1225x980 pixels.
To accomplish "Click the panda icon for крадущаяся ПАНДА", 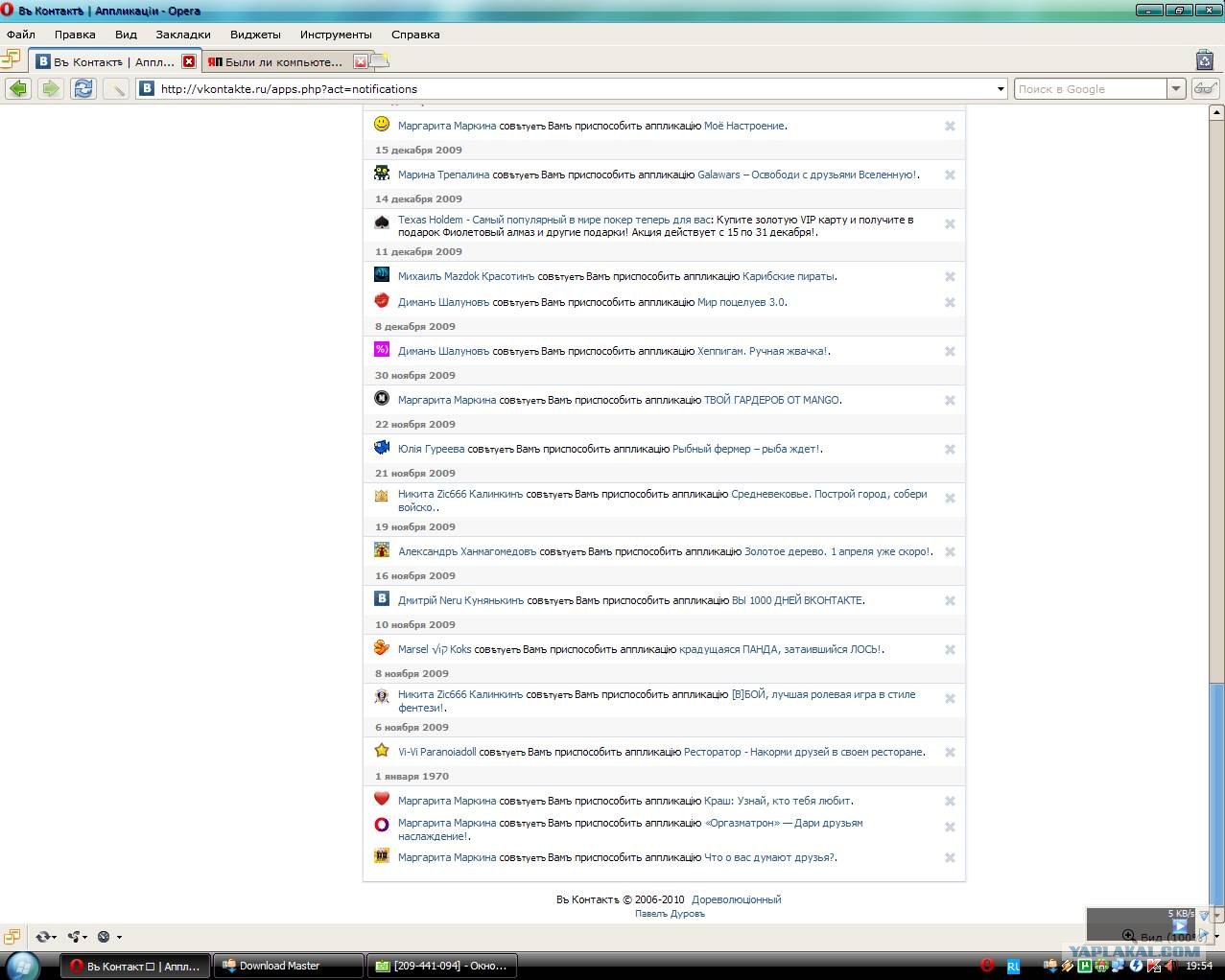I will point(382,647).
